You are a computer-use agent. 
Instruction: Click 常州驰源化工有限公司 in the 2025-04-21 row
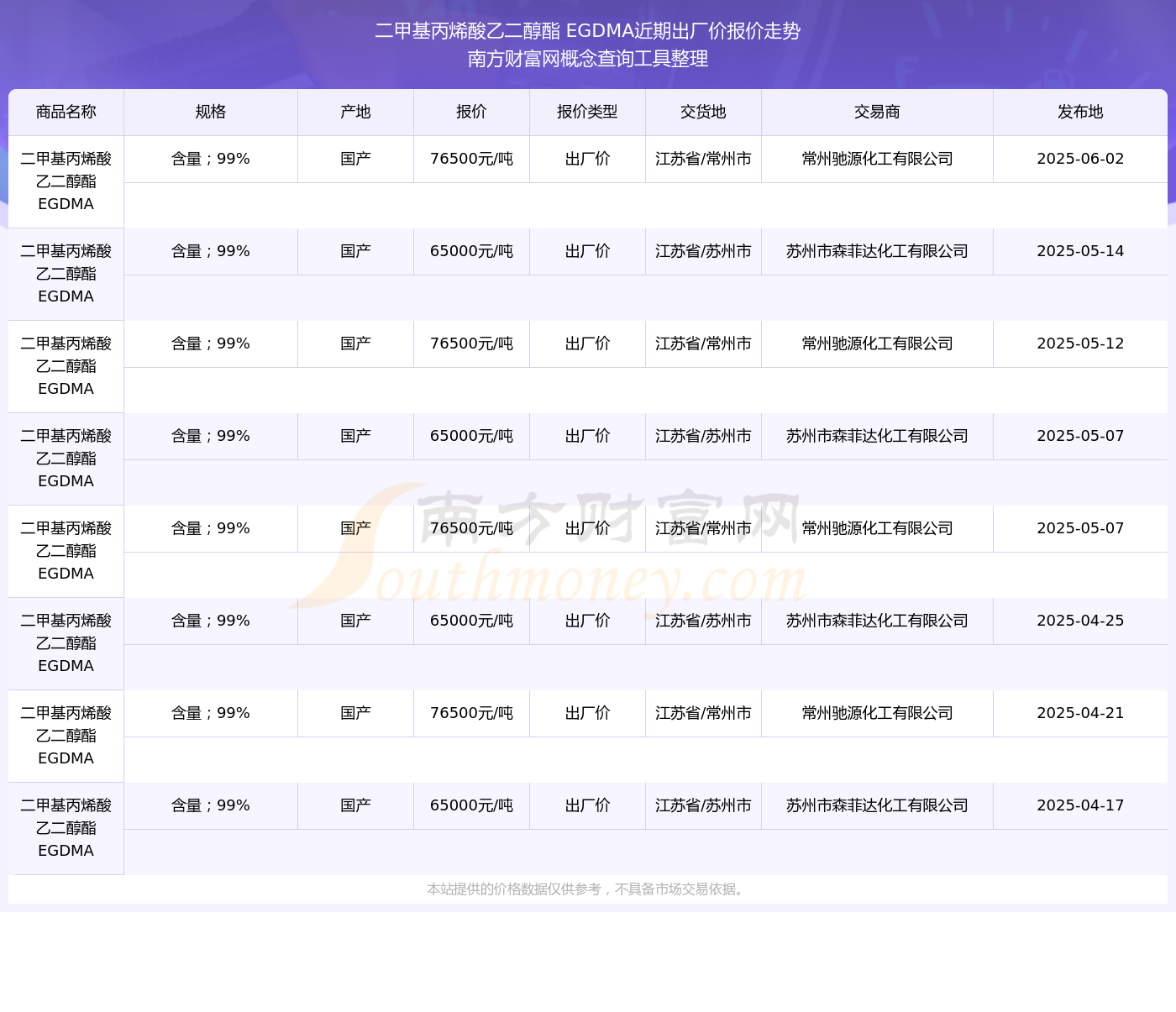pos(878,713)
